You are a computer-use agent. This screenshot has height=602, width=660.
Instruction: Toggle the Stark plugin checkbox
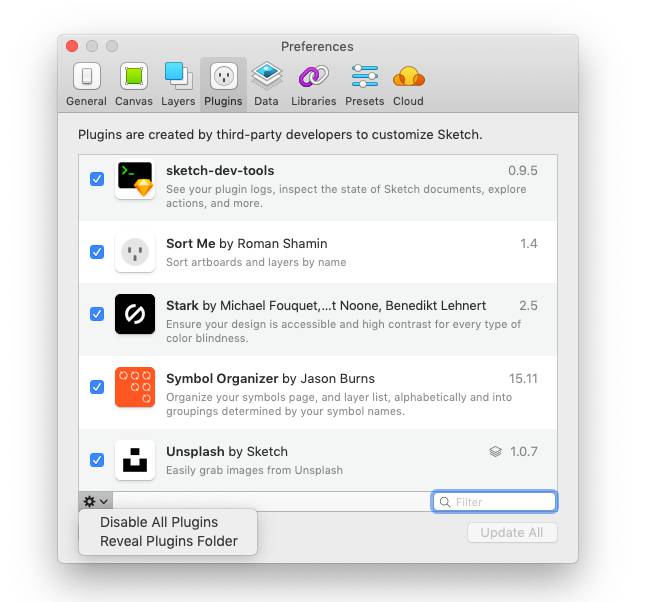[x=97, y=314]
